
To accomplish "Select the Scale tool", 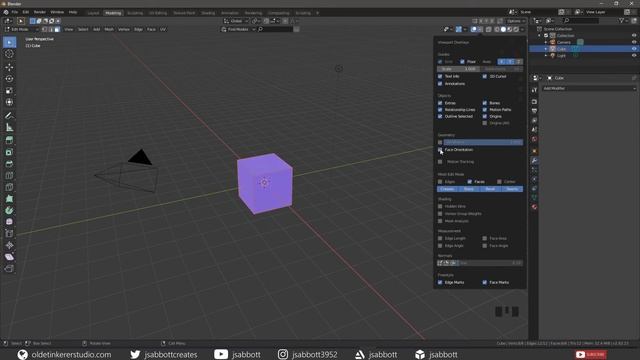I will tap(9, 91).
